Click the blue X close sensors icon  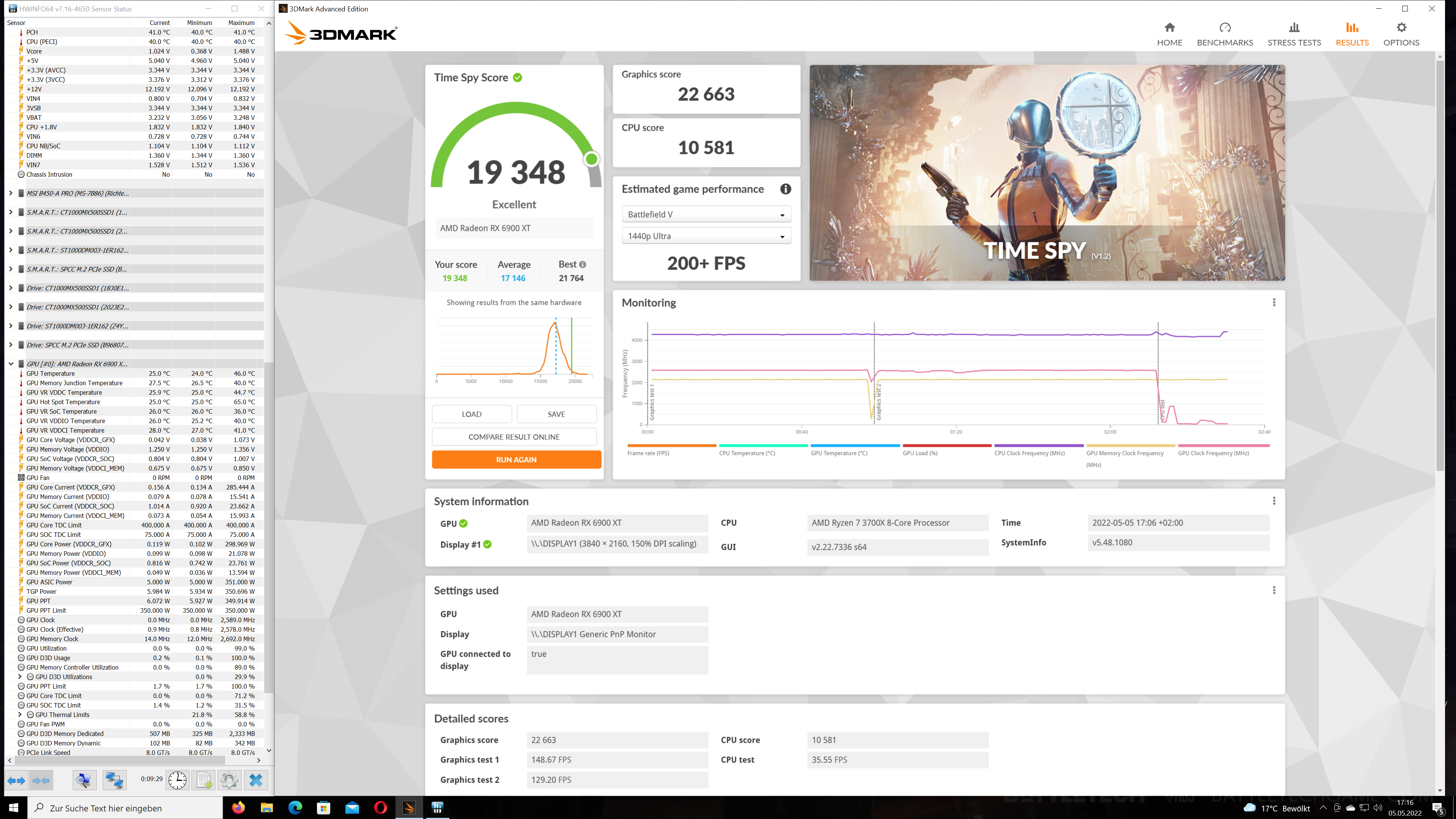coord(256,781)
